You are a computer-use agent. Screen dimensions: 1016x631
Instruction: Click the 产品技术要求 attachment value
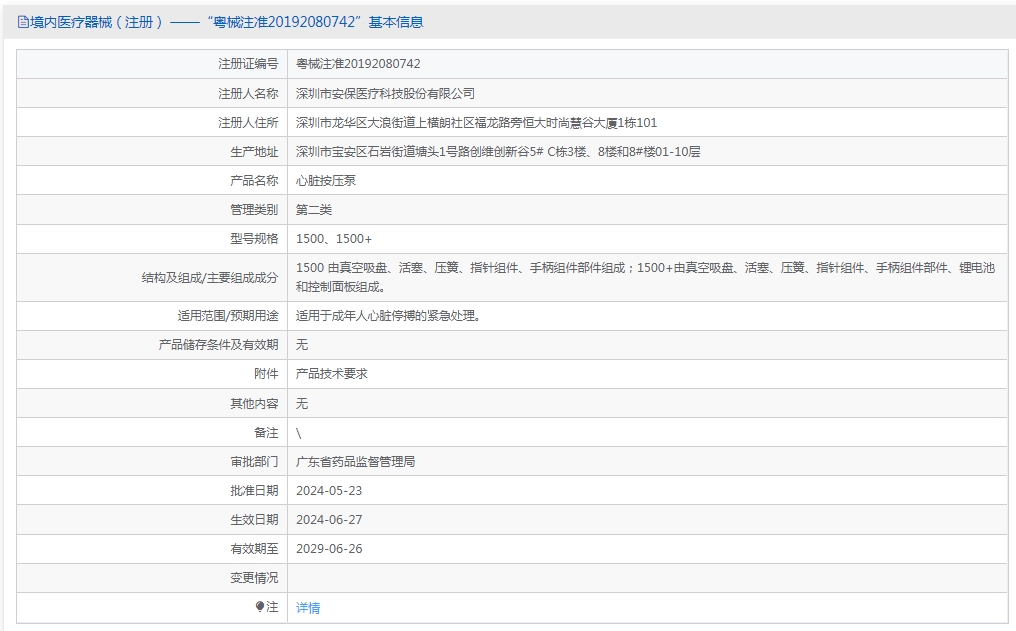tap(332, 373)
